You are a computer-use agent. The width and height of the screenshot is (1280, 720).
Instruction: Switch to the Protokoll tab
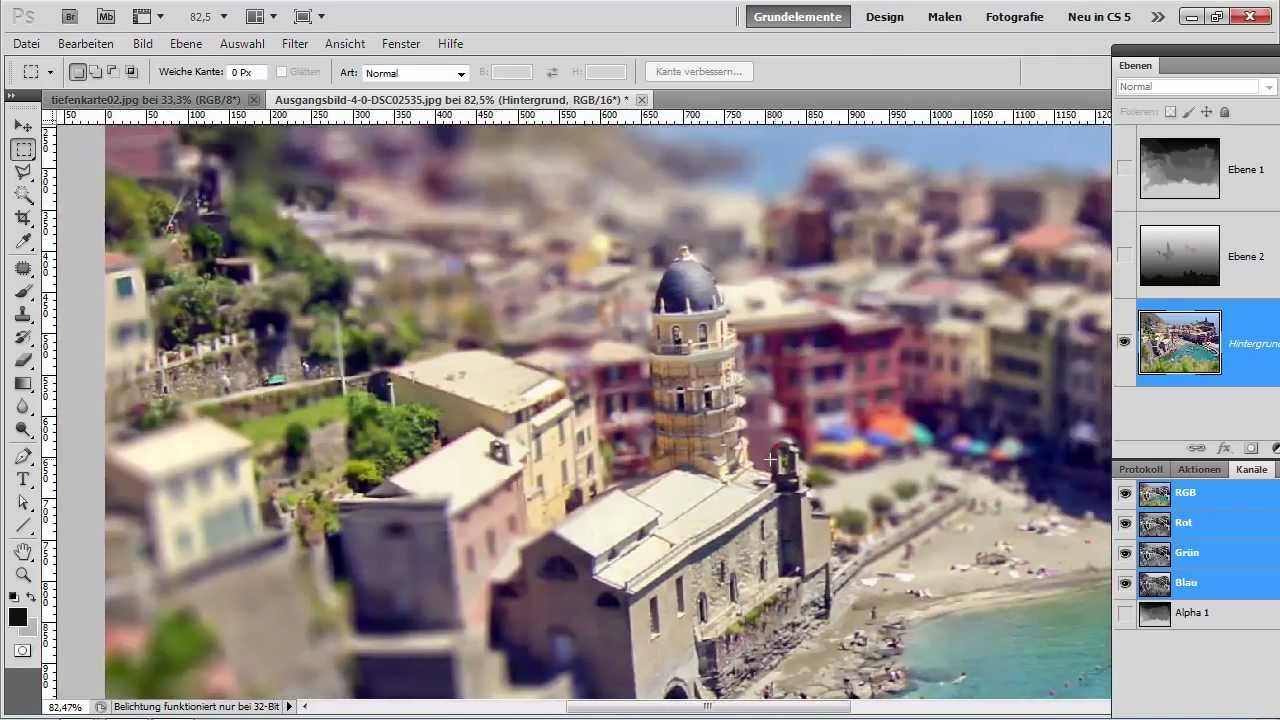[x=1141, y=469]
